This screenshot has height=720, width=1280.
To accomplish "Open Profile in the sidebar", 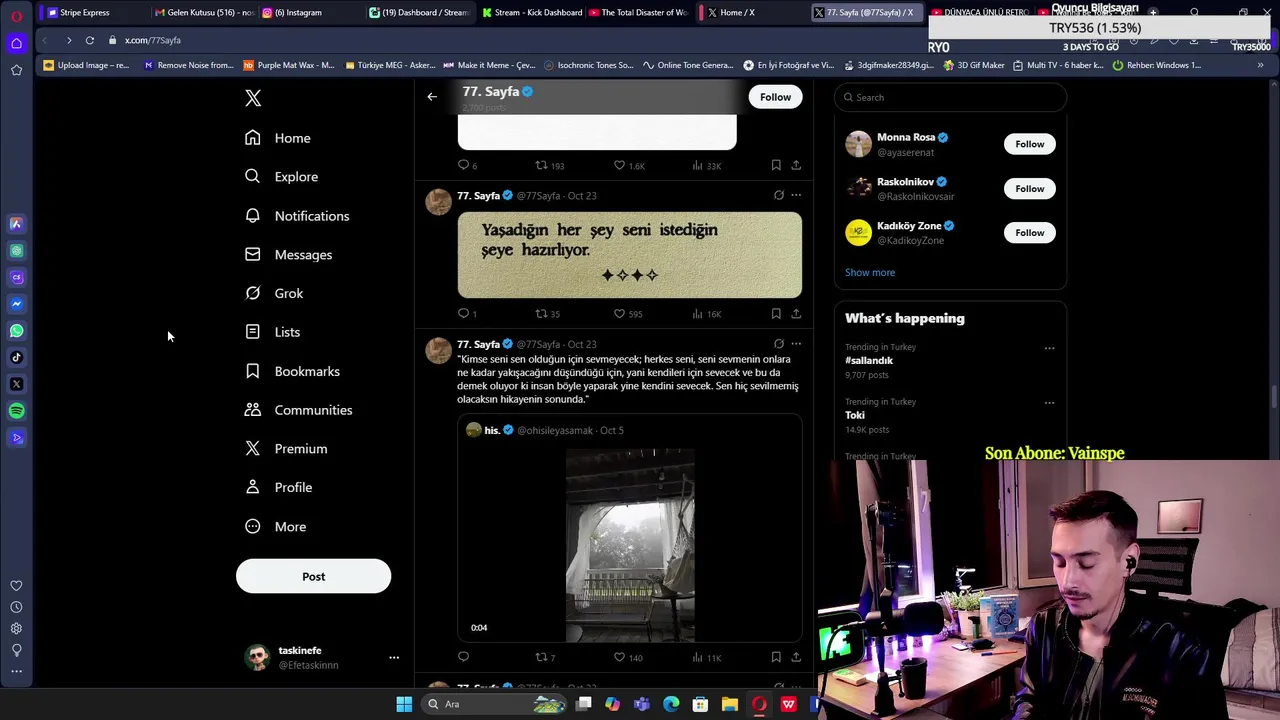I will pos(279,488).
